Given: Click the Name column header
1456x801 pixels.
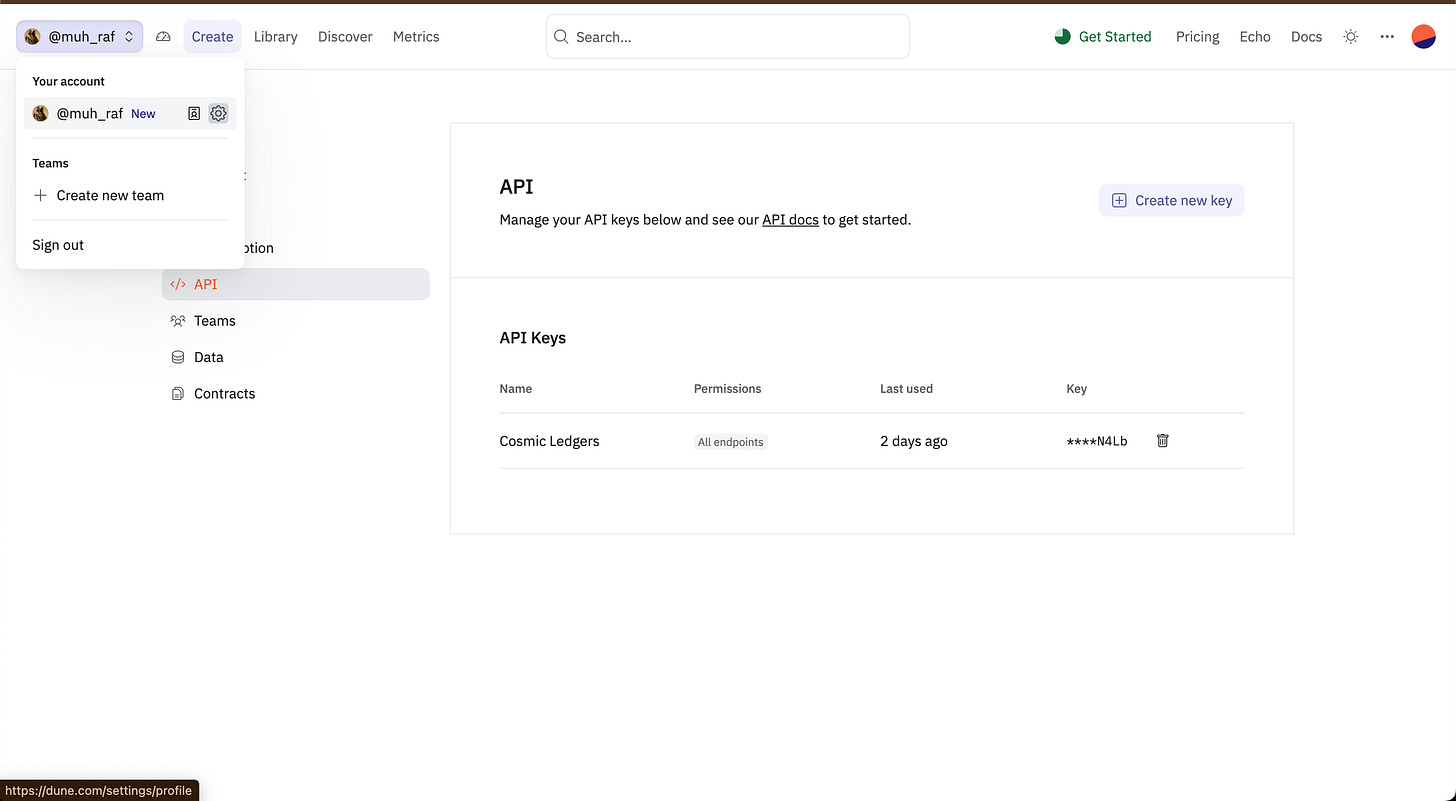Looking at the screenshot, I should coord(516,389).
